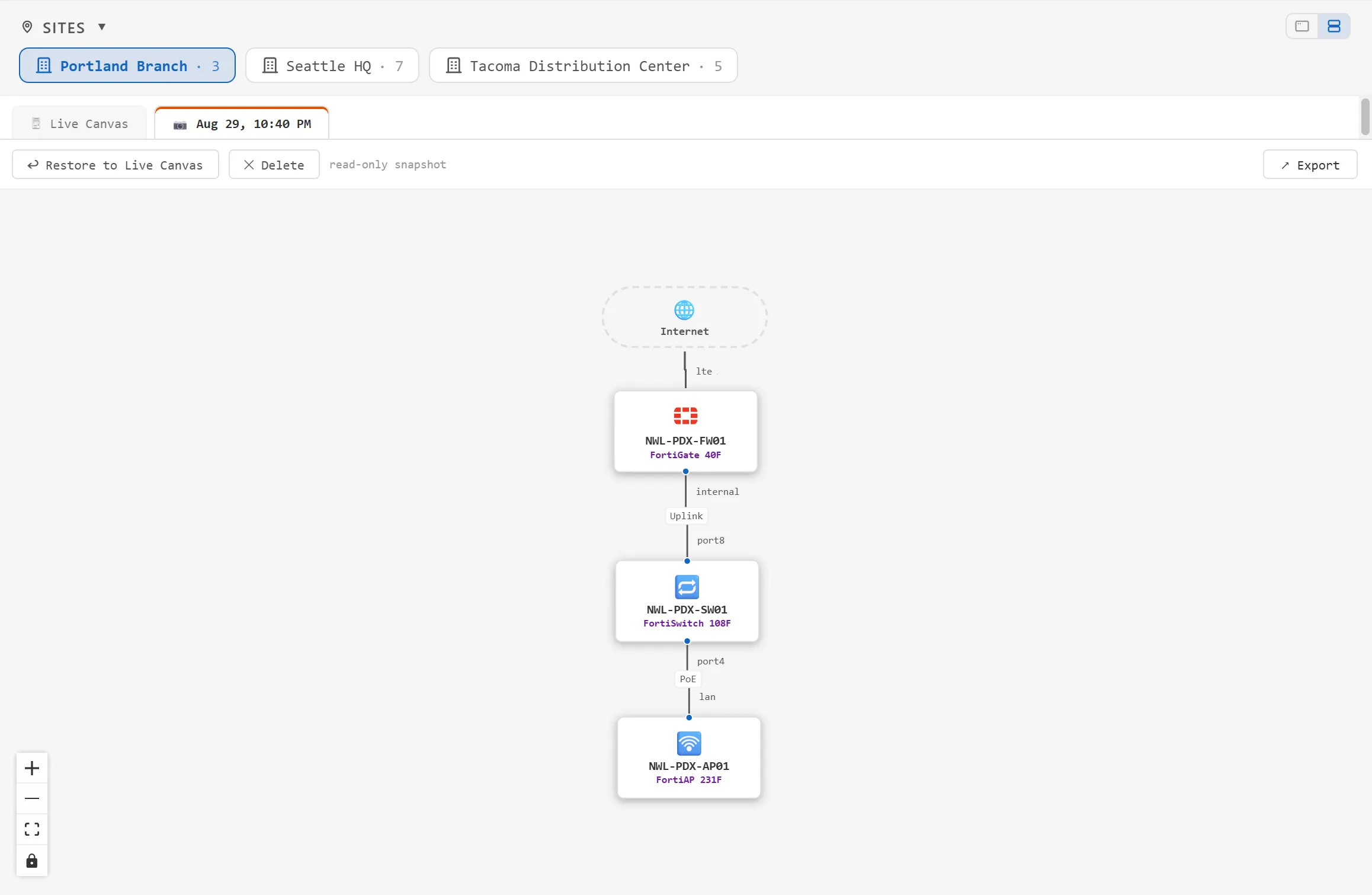The image size is (1372, 895).
Task: Delete this snapshot
Action: [274, 165]
